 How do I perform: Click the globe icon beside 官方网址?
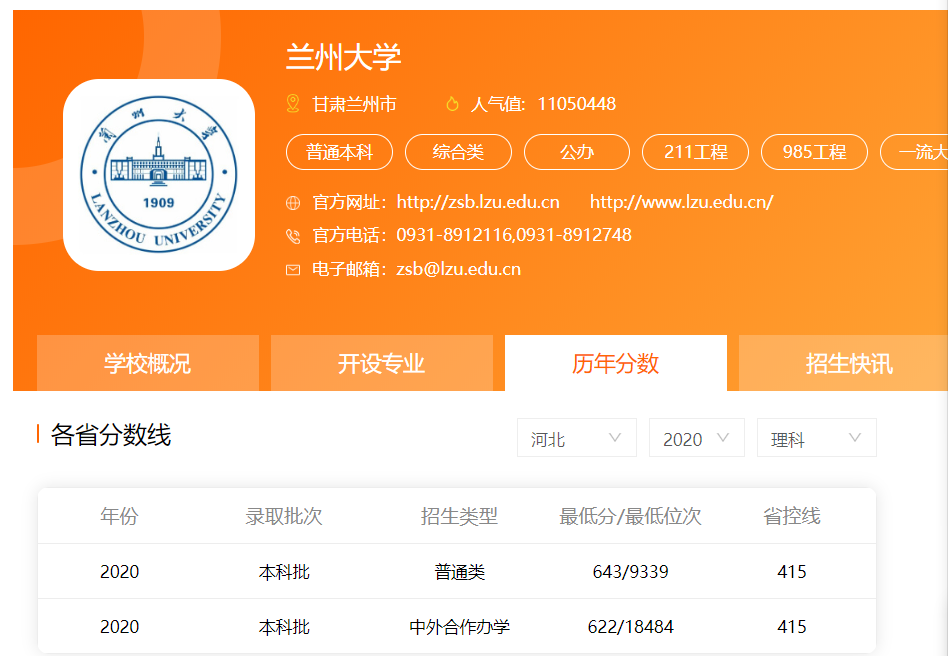[293, 203]
